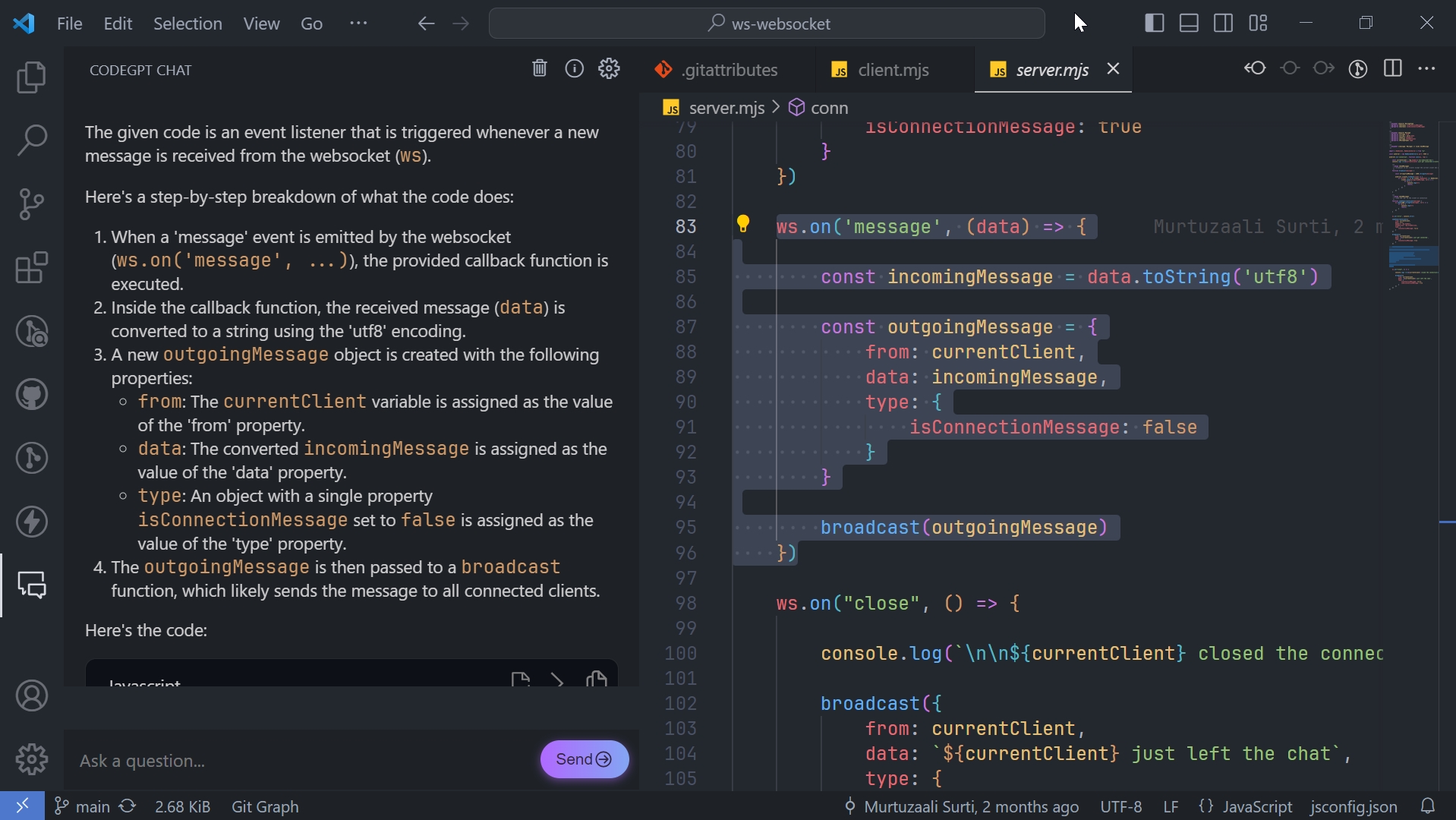Navigate back with left arrow
This screenshot has height=820, width=1456.
click(426, 24)
